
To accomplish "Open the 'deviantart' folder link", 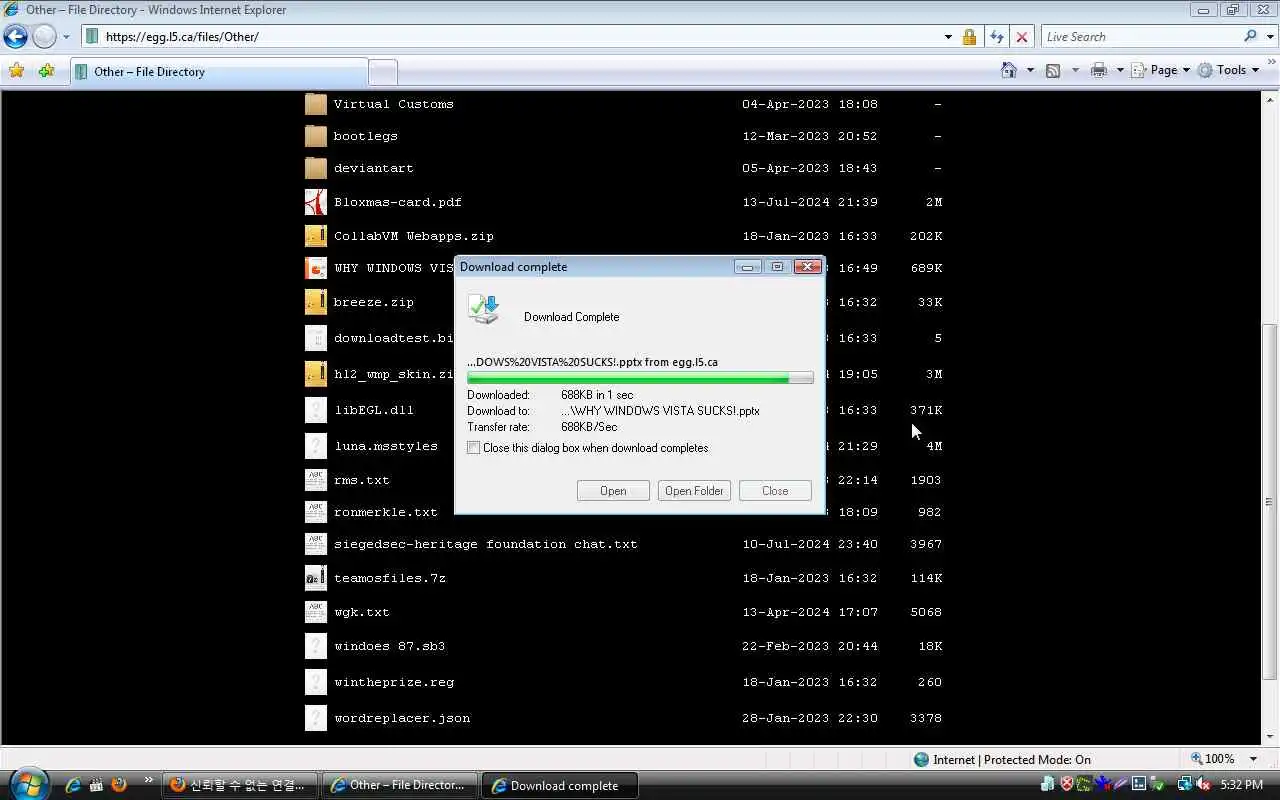I will click(373, 168).
